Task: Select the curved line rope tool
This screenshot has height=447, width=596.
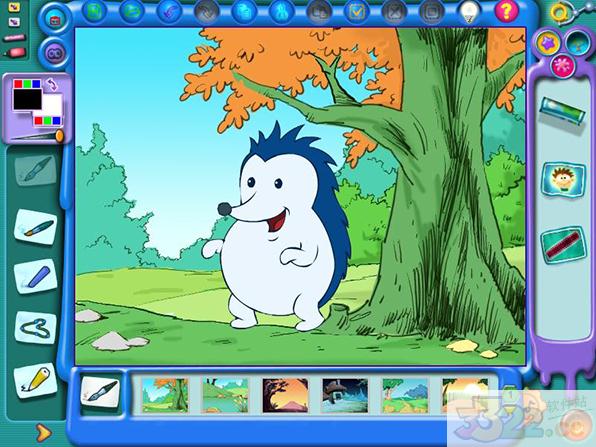Action: (x=36, y=328)
